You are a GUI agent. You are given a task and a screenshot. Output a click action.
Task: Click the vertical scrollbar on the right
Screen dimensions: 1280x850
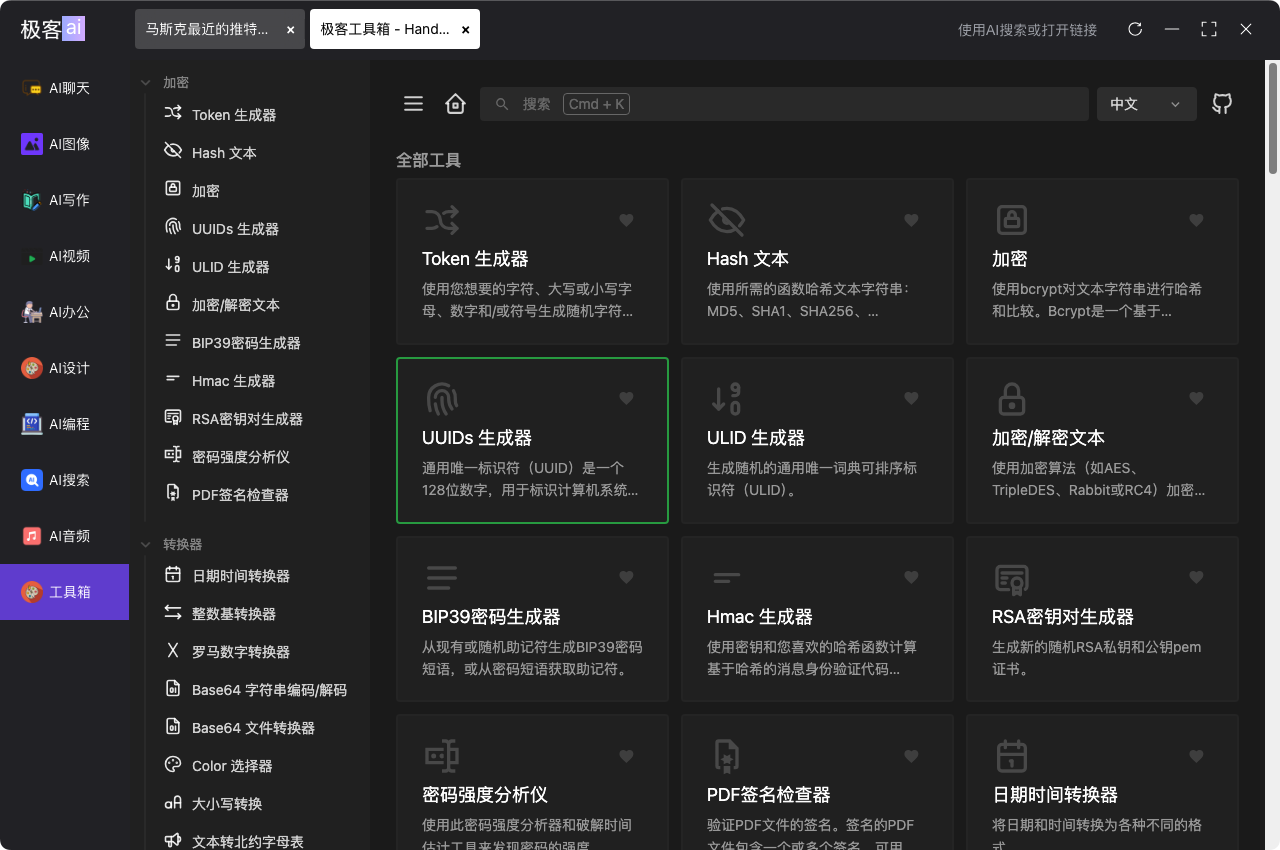[1273, 118]
